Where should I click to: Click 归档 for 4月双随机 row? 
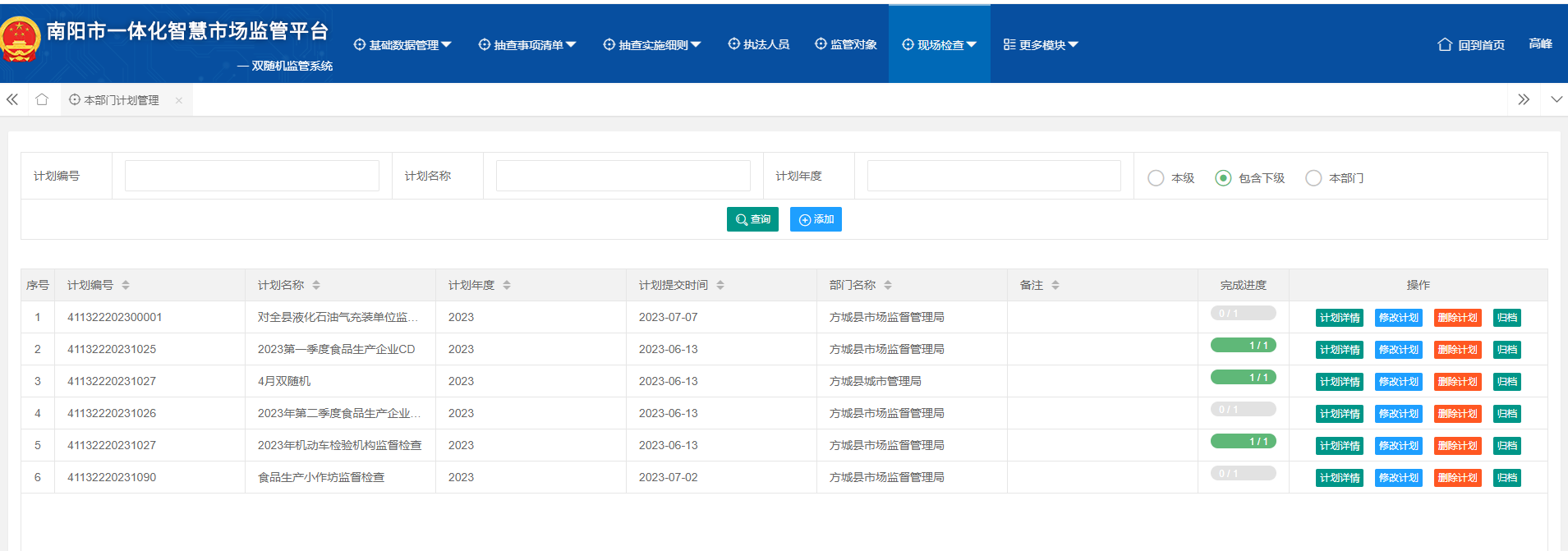tap(1507, 382)
